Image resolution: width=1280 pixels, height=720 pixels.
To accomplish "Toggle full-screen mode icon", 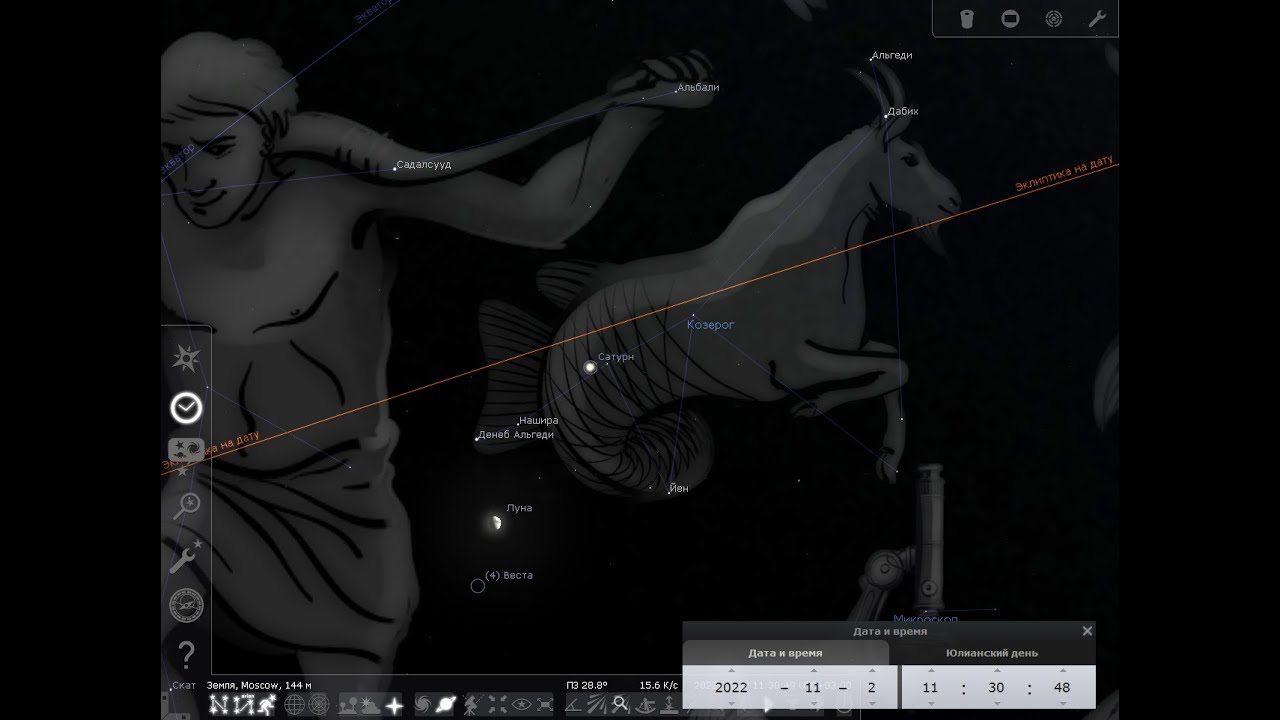I will tap(544, 705).
